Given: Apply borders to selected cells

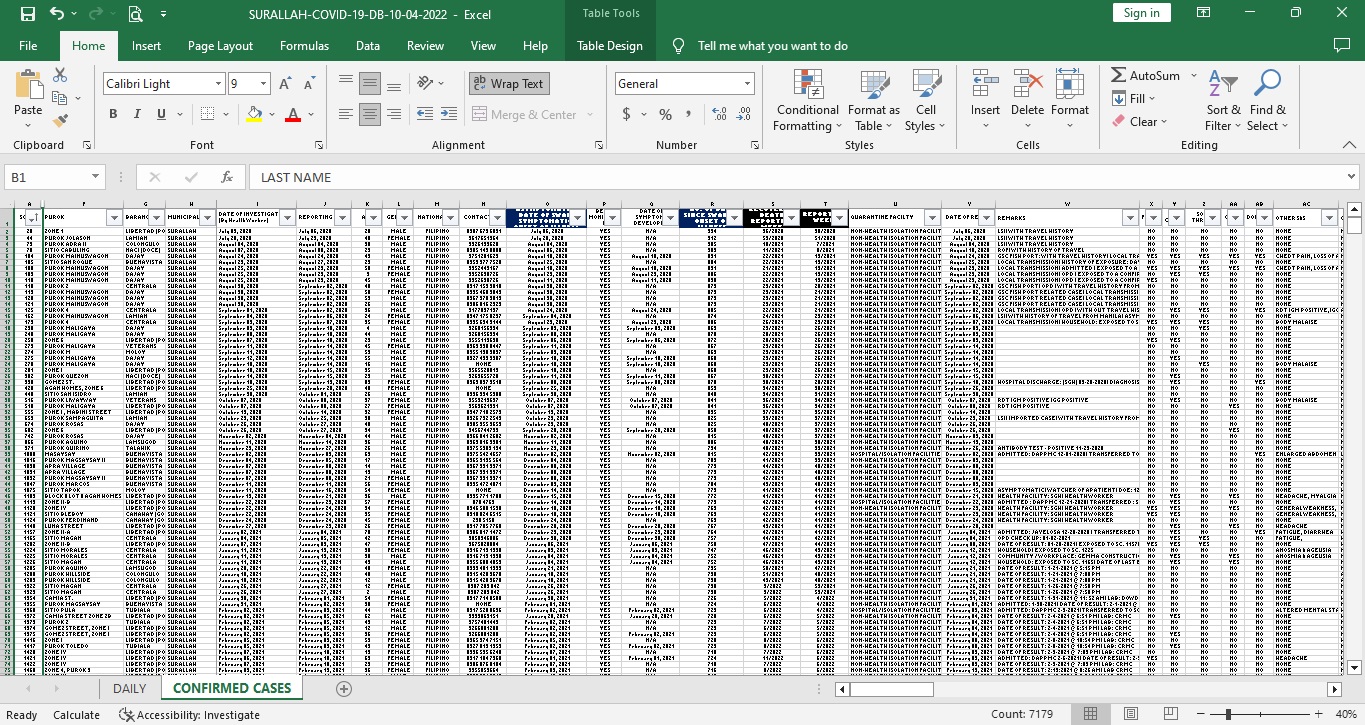Looking at the screenshot, I should coord(206,115).
